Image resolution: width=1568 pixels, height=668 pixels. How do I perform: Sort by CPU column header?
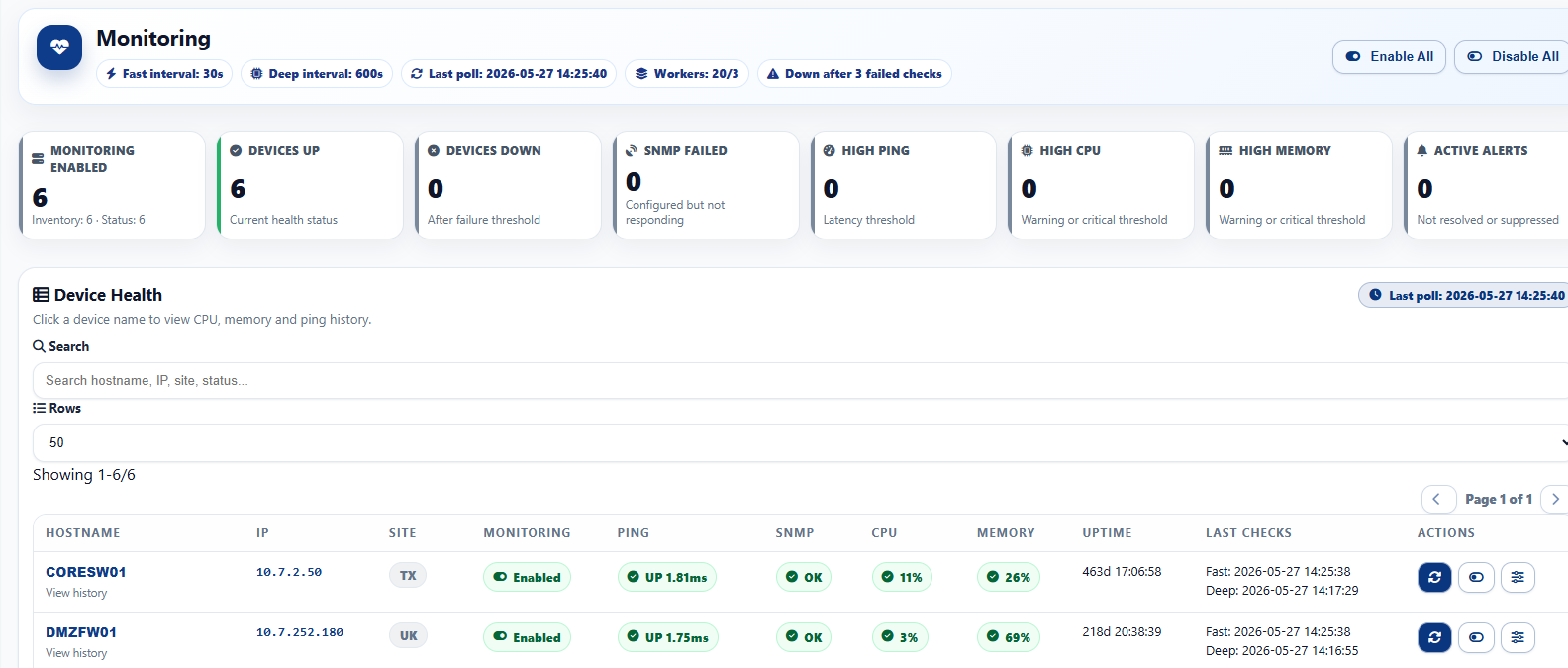[884, 532]
